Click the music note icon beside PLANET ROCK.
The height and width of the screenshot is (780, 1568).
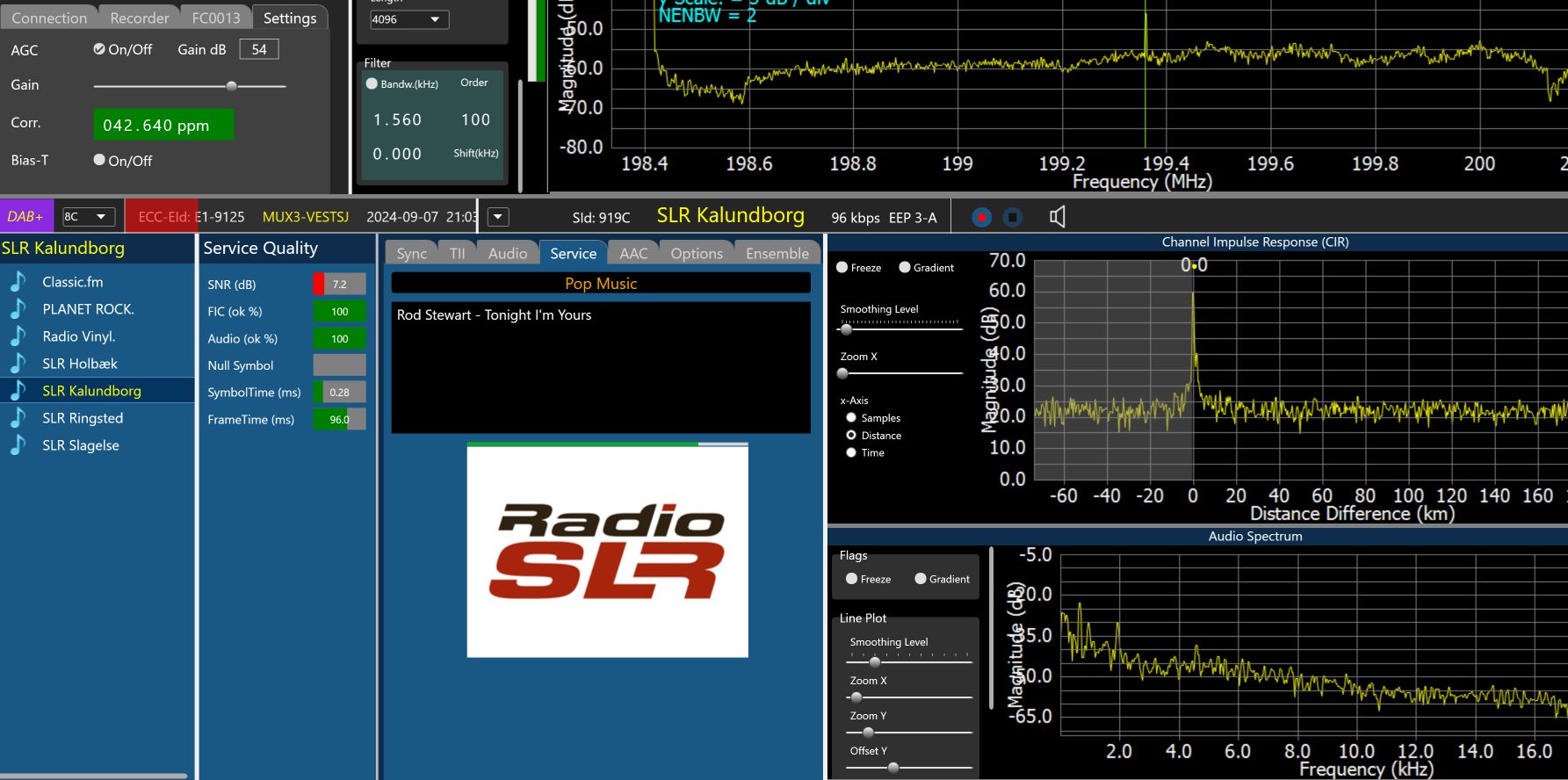tap(18, 309)
